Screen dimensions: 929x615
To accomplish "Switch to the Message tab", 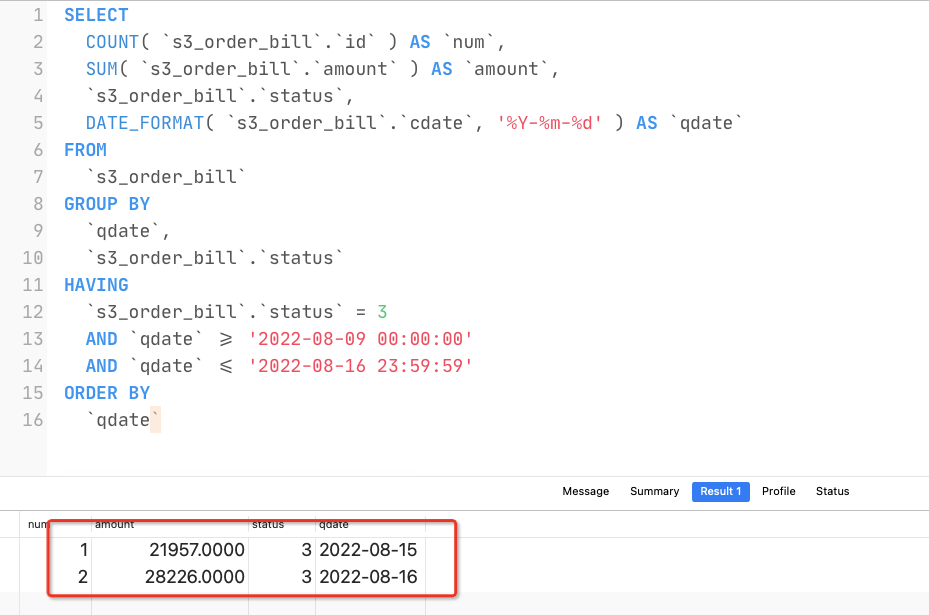I will click(x=585, y=491).
